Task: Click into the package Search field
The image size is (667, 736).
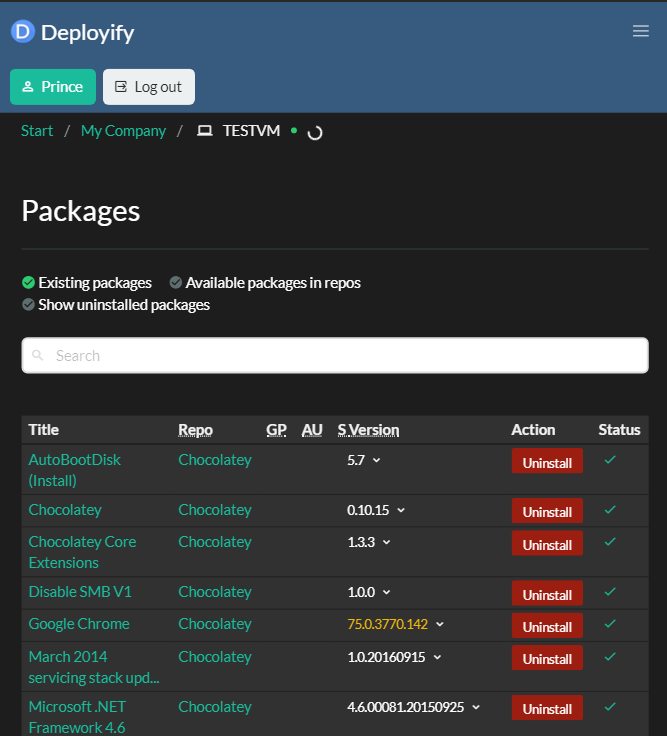Action: click(335, 355)
